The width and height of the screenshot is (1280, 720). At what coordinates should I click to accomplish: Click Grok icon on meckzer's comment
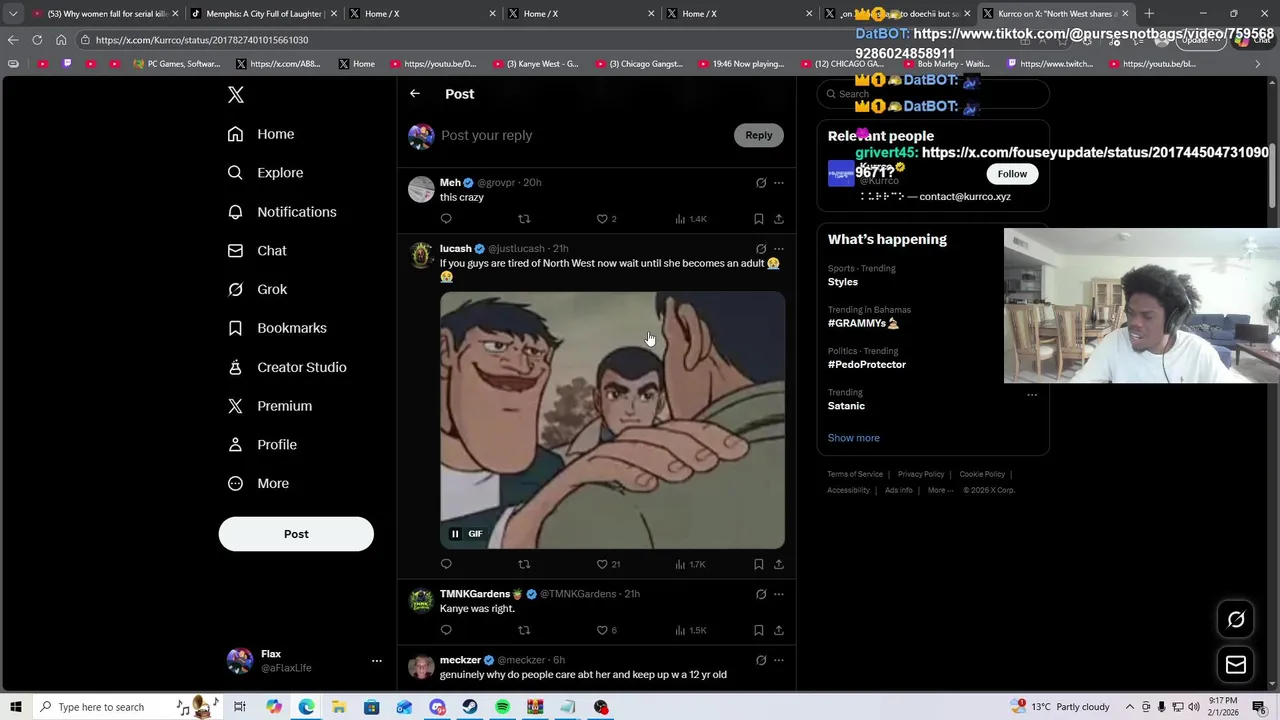761,660
